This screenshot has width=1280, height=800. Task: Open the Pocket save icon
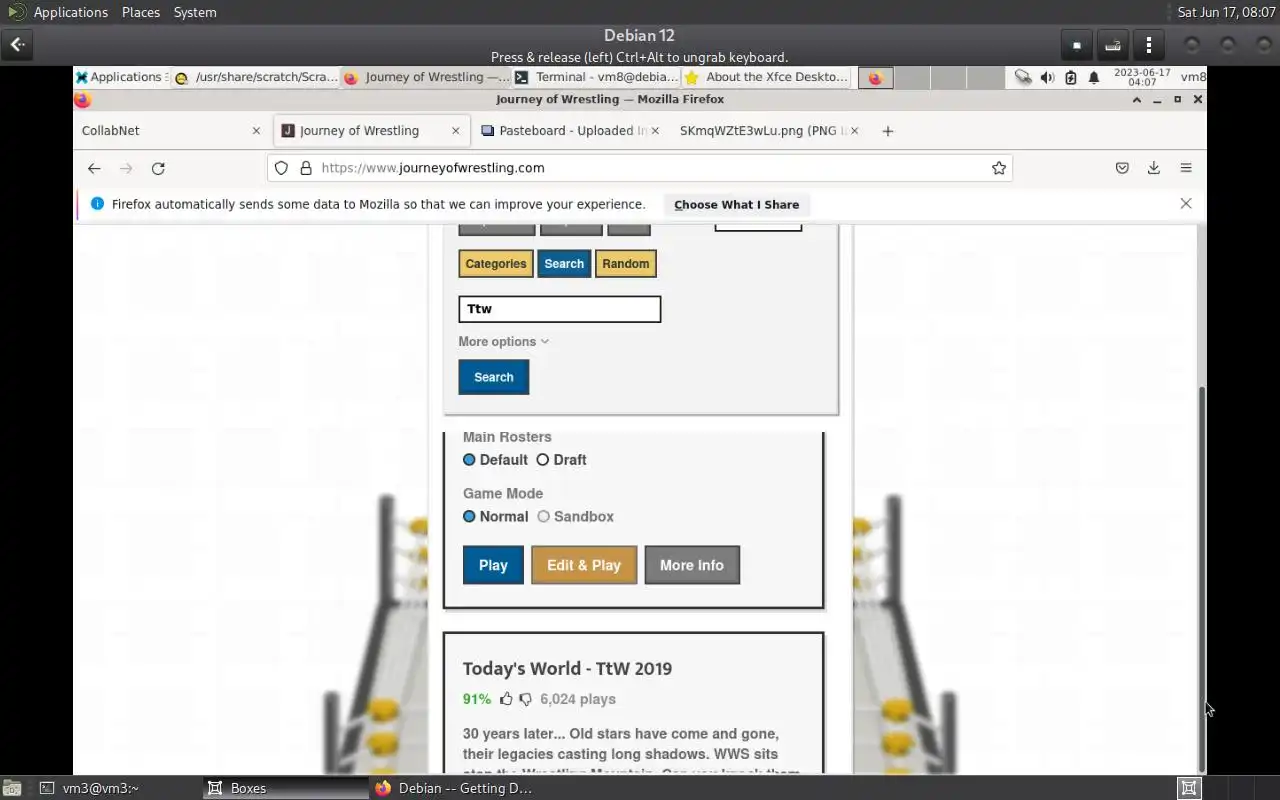point(1122,168)
